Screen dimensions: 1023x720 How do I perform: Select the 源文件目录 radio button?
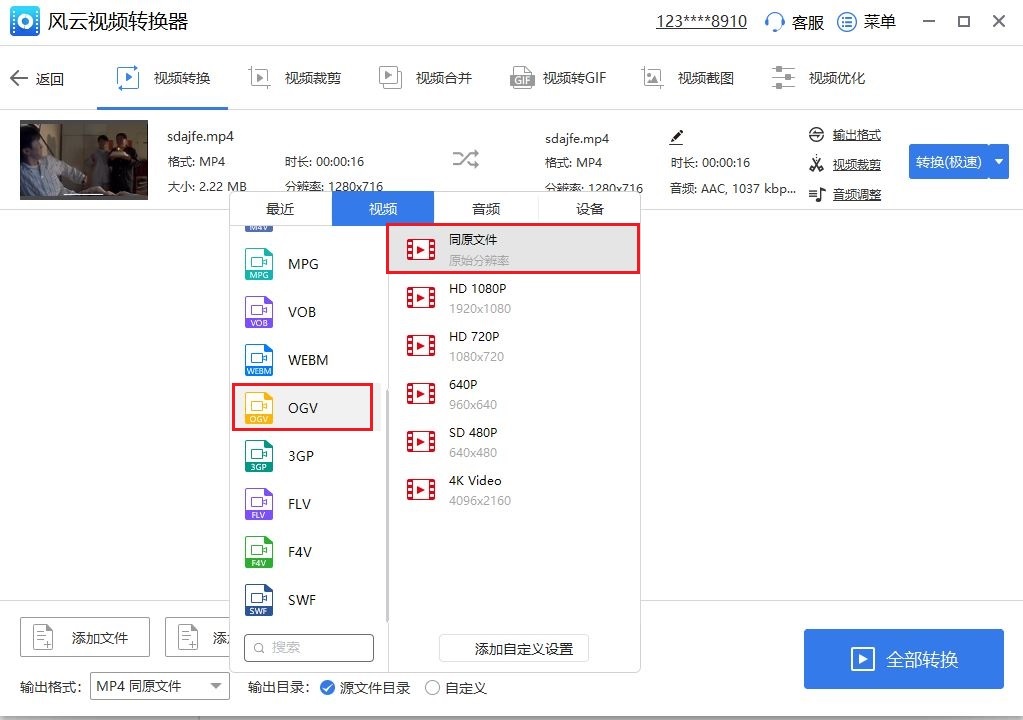327,687
